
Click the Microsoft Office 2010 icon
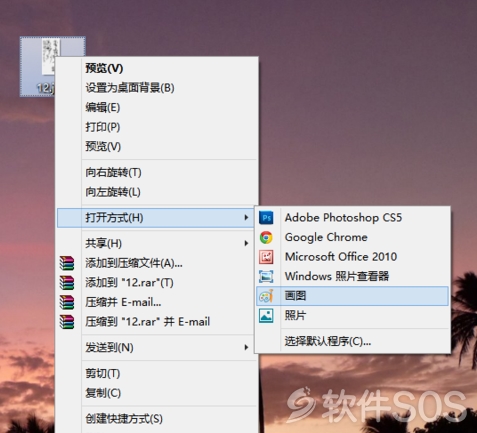point(266,257)
